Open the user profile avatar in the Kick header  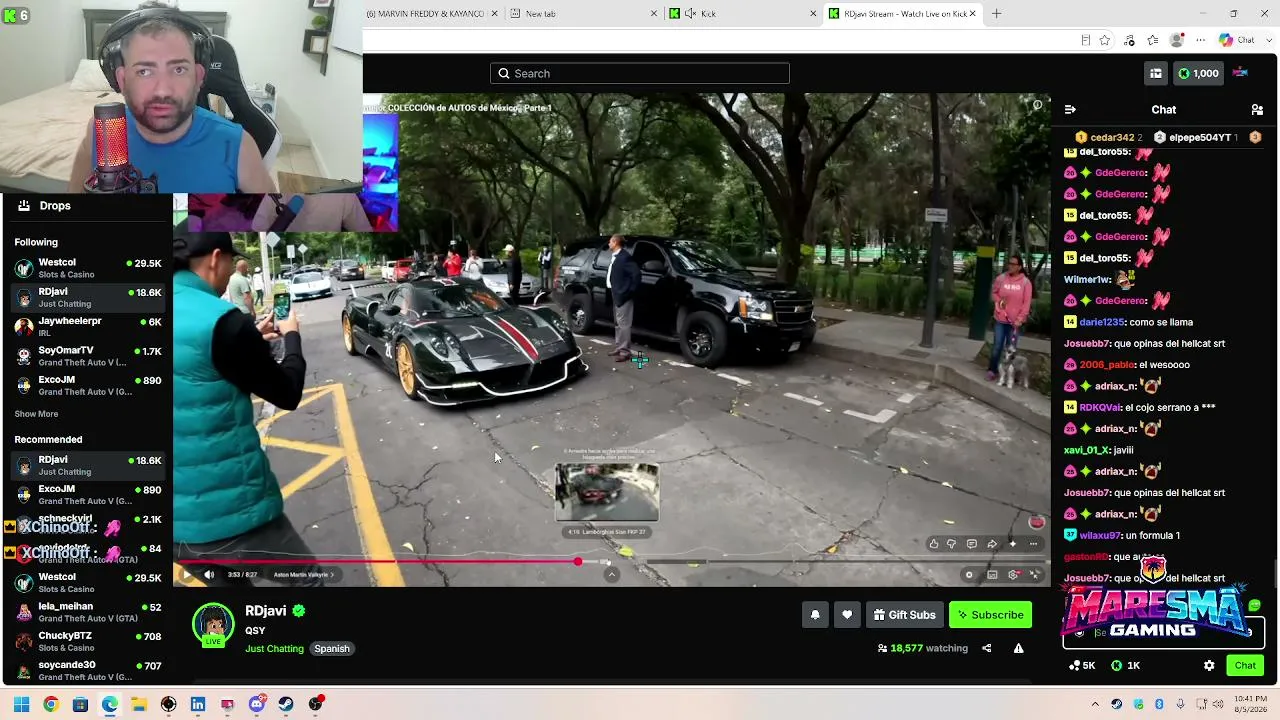tap(1240, 73)
